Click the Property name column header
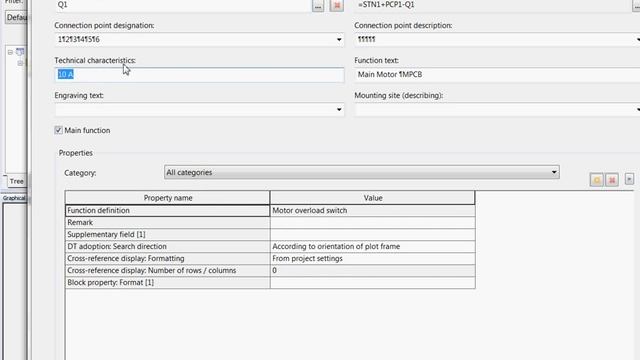Image resolution: width=640 pixels, height=360 pixels. [167, 198]
